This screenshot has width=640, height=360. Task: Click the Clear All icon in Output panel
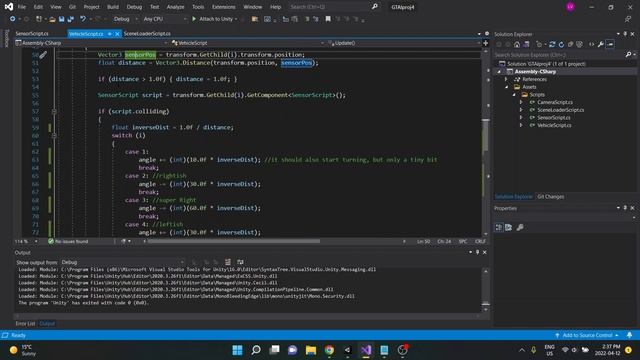228,262
